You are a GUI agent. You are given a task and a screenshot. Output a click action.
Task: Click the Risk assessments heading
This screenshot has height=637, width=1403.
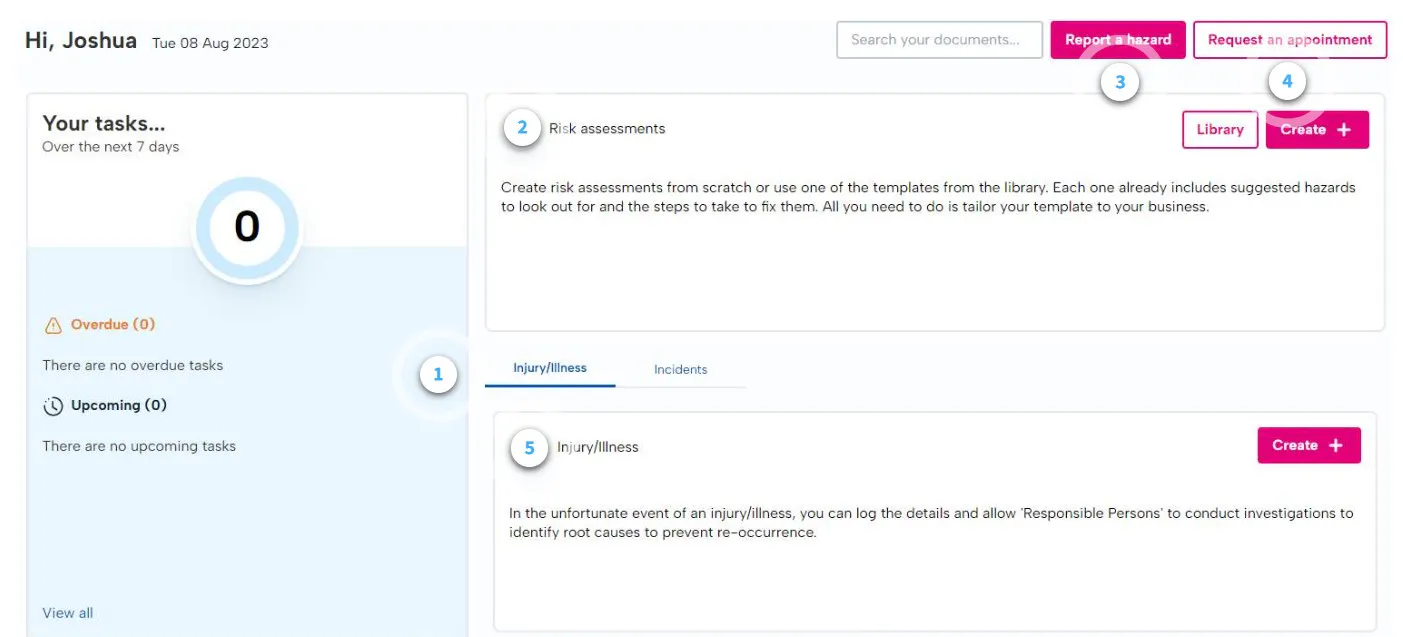point(607,128)
